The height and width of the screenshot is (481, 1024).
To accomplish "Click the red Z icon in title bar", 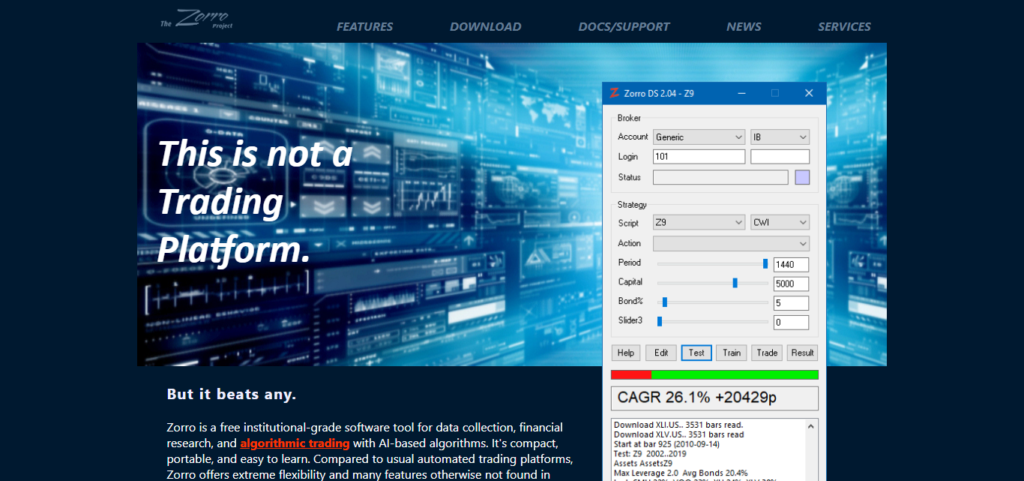I will coord(614,93).
